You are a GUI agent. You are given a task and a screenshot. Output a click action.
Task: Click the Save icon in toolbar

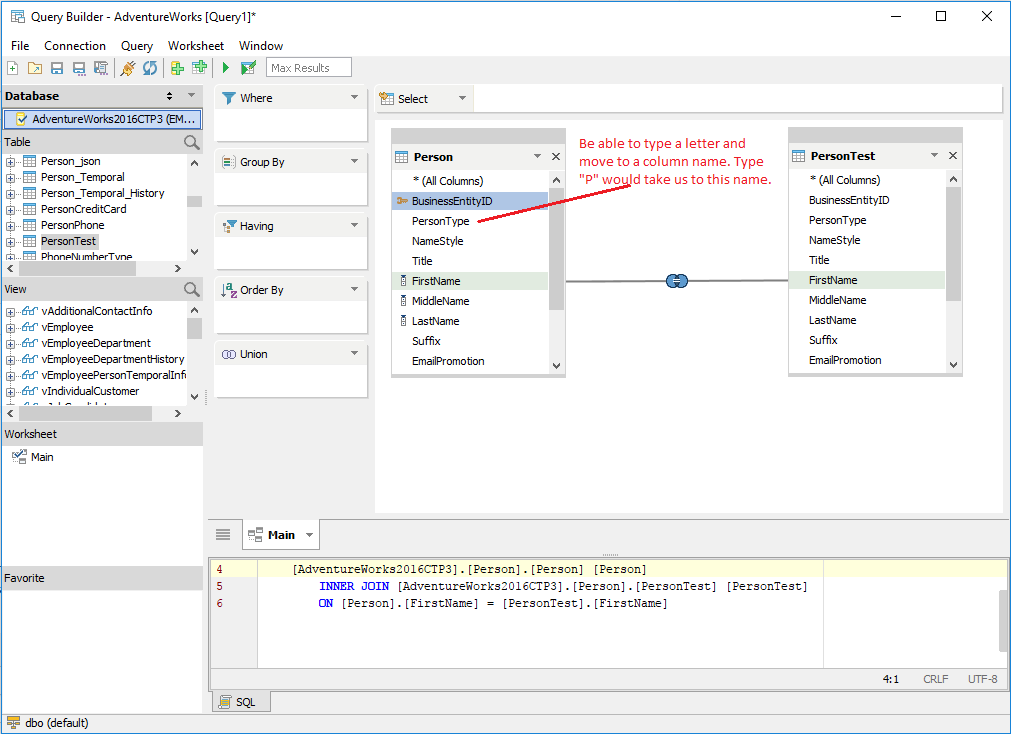click(57, 68)
